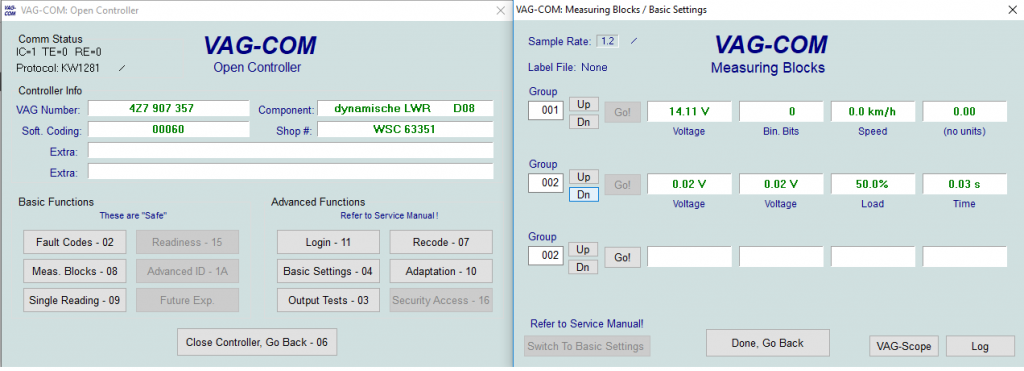This screenshot has width=1024, height=371.
Task: Click the first Group number field showing 001
Action: pyautogui.click(x=546, y=111)
